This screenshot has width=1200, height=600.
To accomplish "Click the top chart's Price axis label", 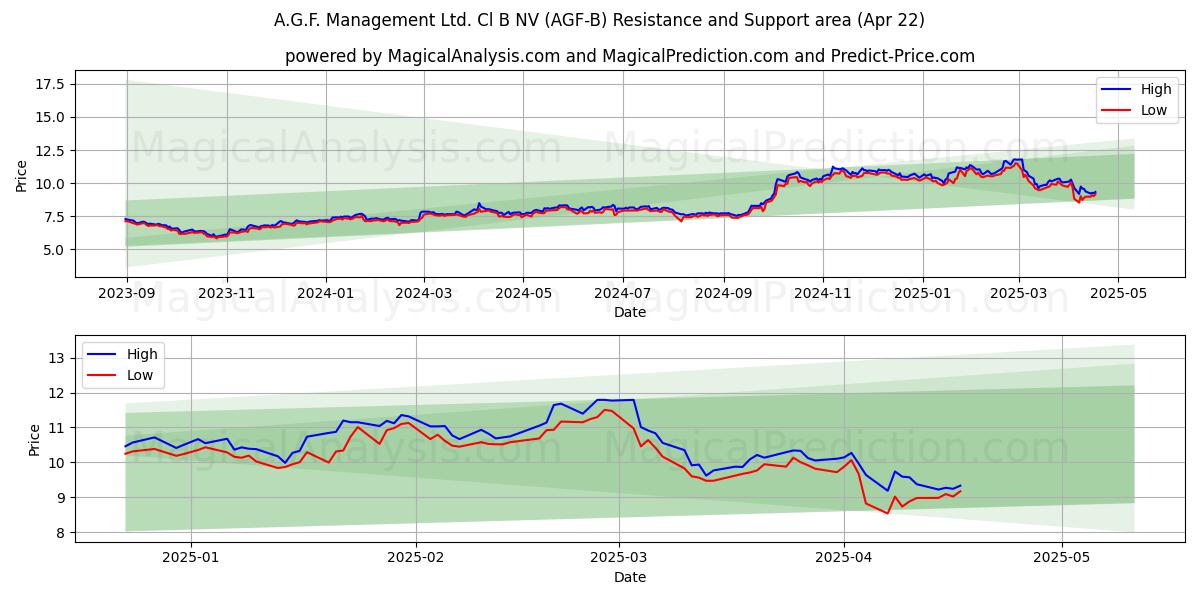I will pyautogui.click(x=22, y=175).
